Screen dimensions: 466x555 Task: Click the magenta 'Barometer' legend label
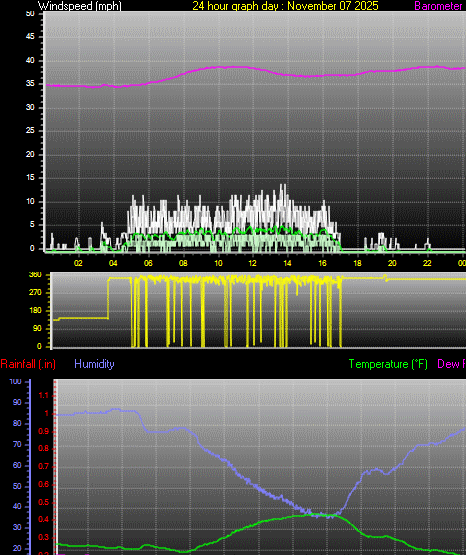coord(438,6)
